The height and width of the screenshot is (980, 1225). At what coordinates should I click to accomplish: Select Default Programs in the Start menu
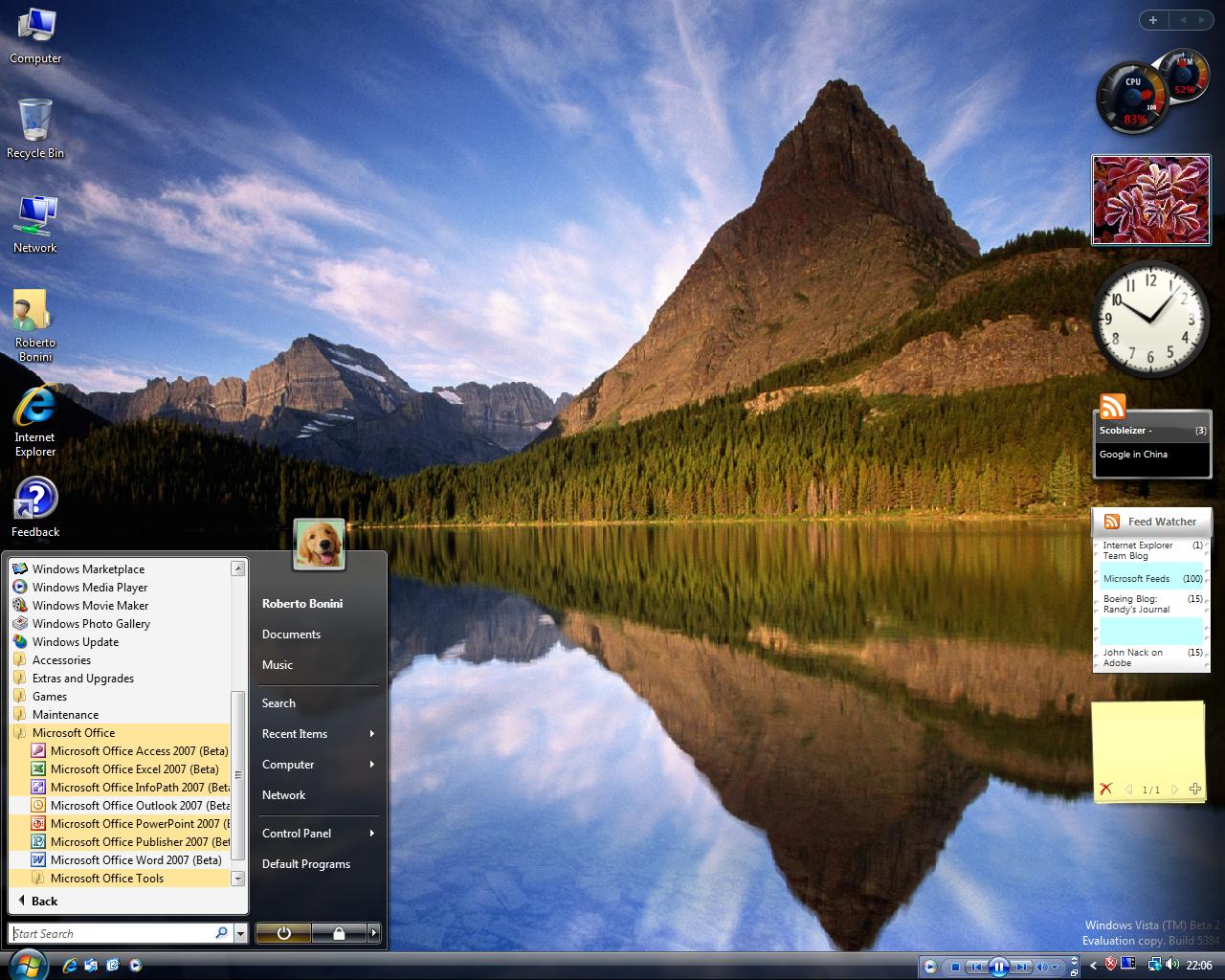click(x=306, y=864)
